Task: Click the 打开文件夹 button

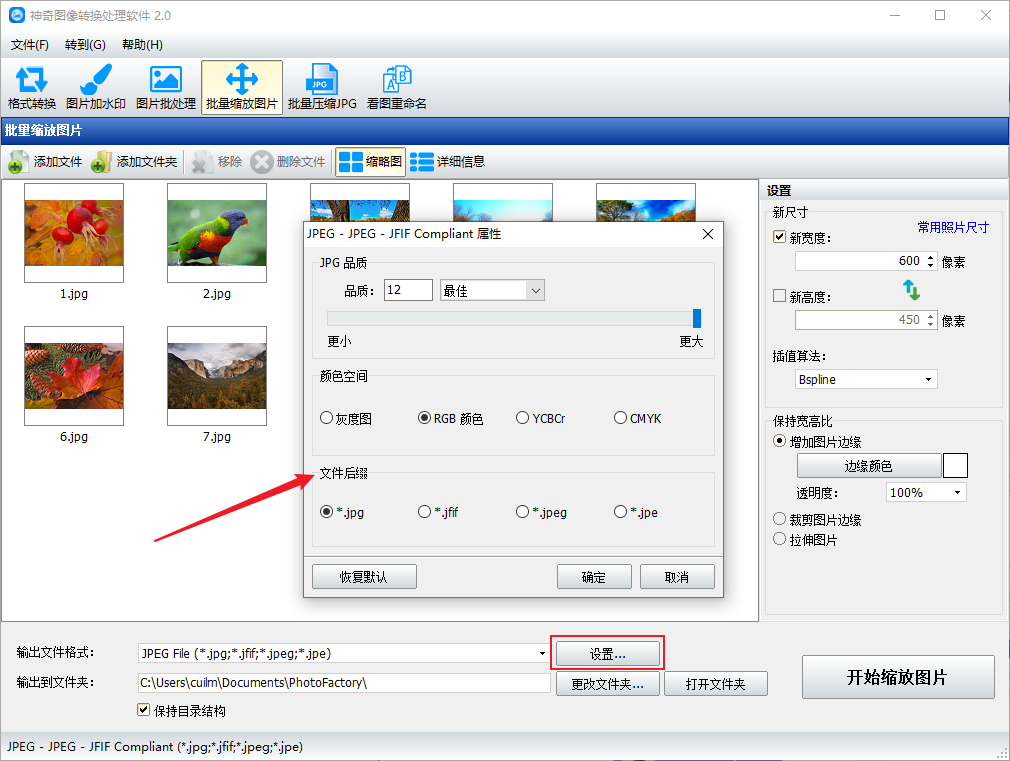Action: pyautogui.click(x=716, y=684)
